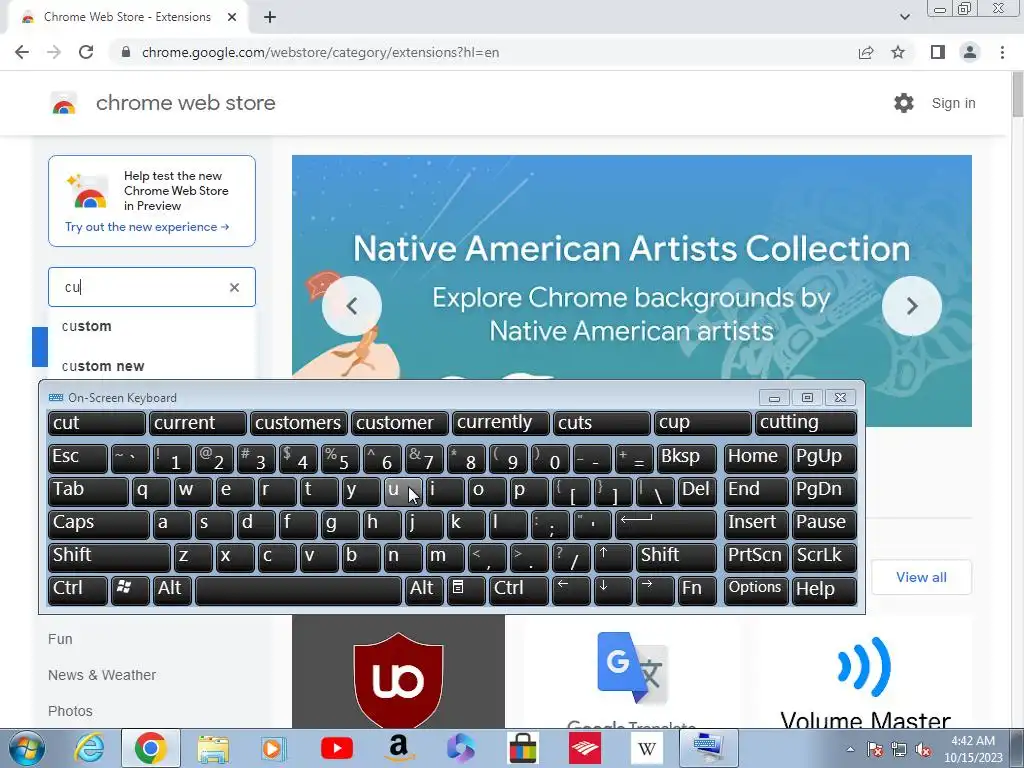Open the Volume Master extension thumbnail

coord(865,672)
